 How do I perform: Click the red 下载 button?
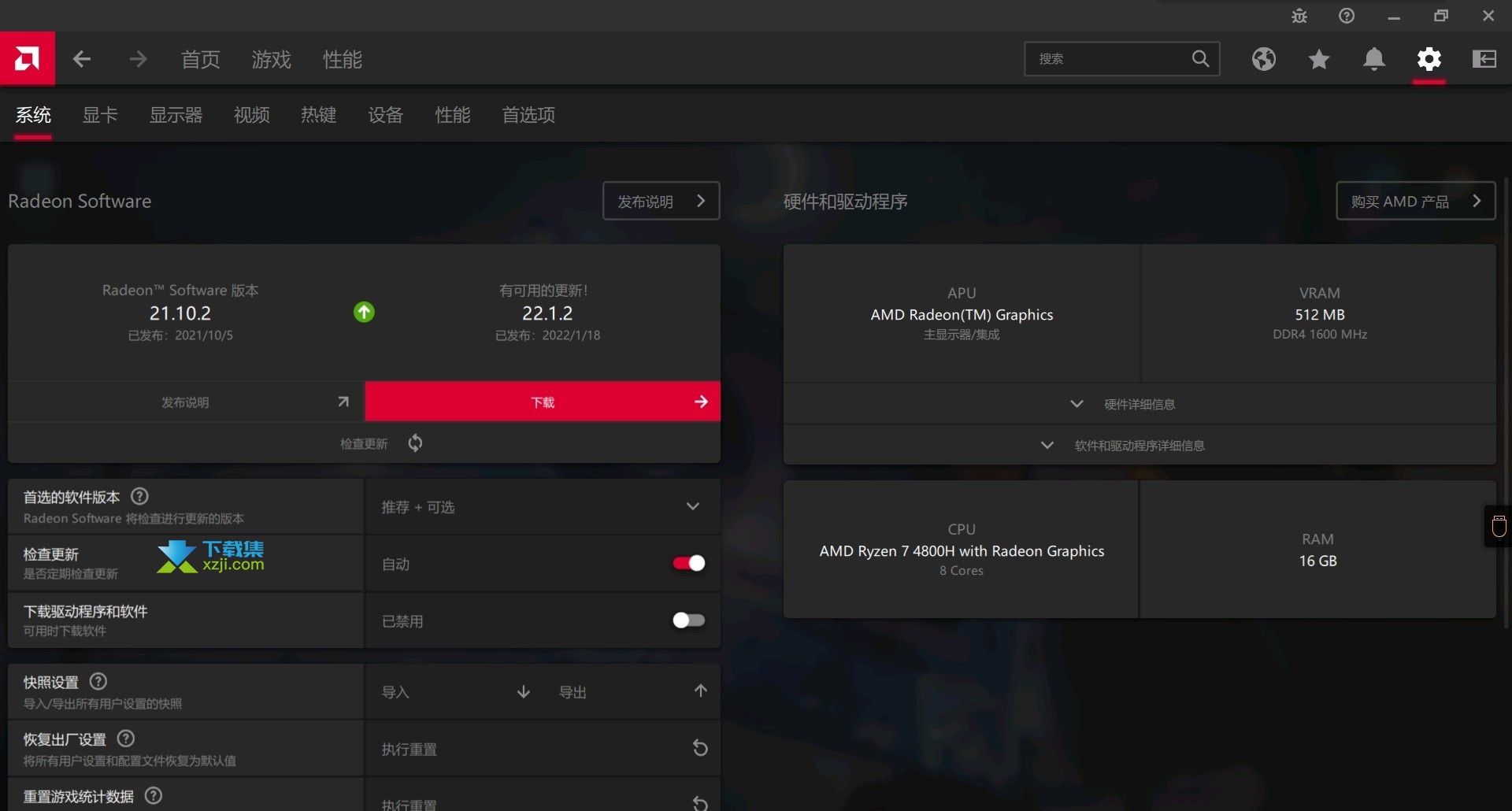pyautogui.click(x=543, y=402)
